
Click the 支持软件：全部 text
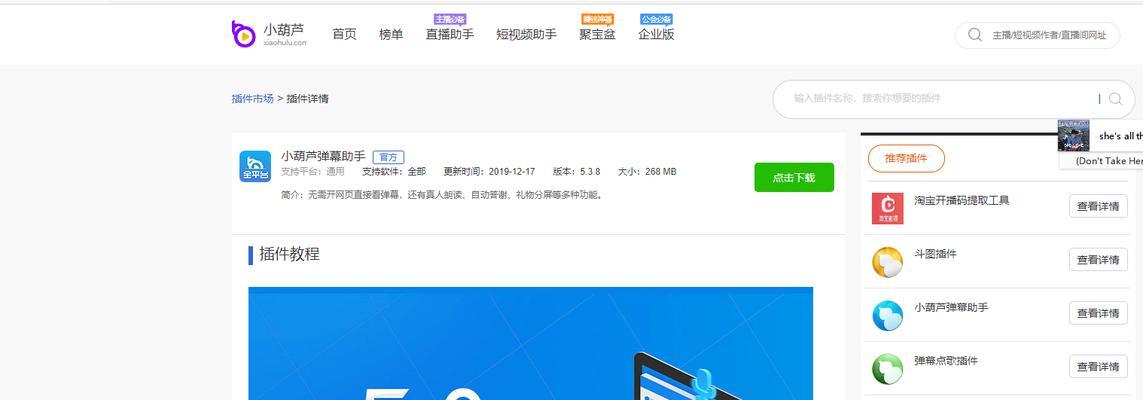coord(394,172)
